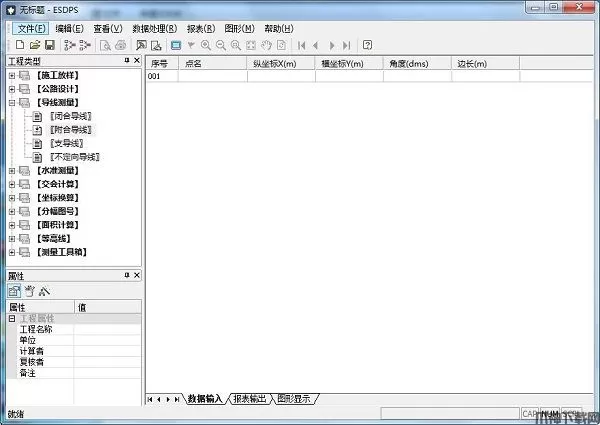Click the second tree-structure toolbar icon
The image size is (600, 425).
point(85,45)
